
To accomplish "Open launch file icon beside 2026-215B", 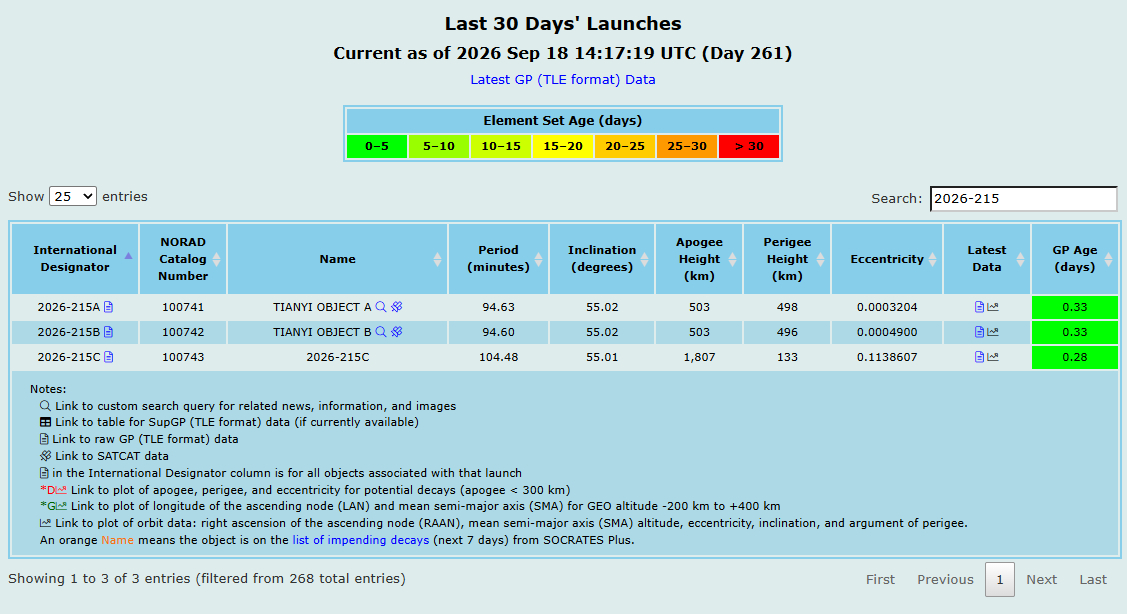I will click(x=109, y=332).
